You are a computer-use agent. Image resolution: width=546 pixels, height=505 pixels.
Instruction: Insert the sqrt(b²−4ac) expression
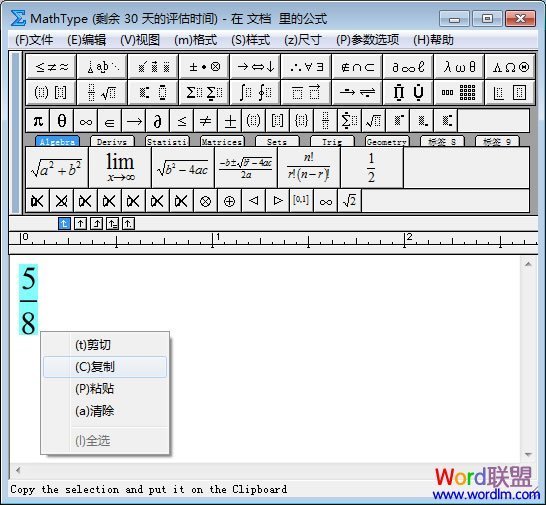183,168
